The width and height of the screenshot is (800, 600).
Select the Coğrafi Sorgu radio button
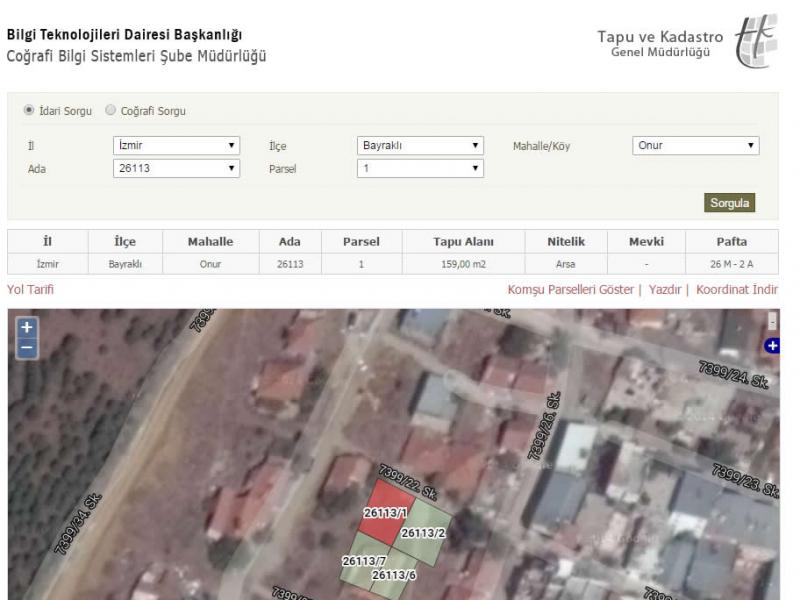click(x=111, y=111)
